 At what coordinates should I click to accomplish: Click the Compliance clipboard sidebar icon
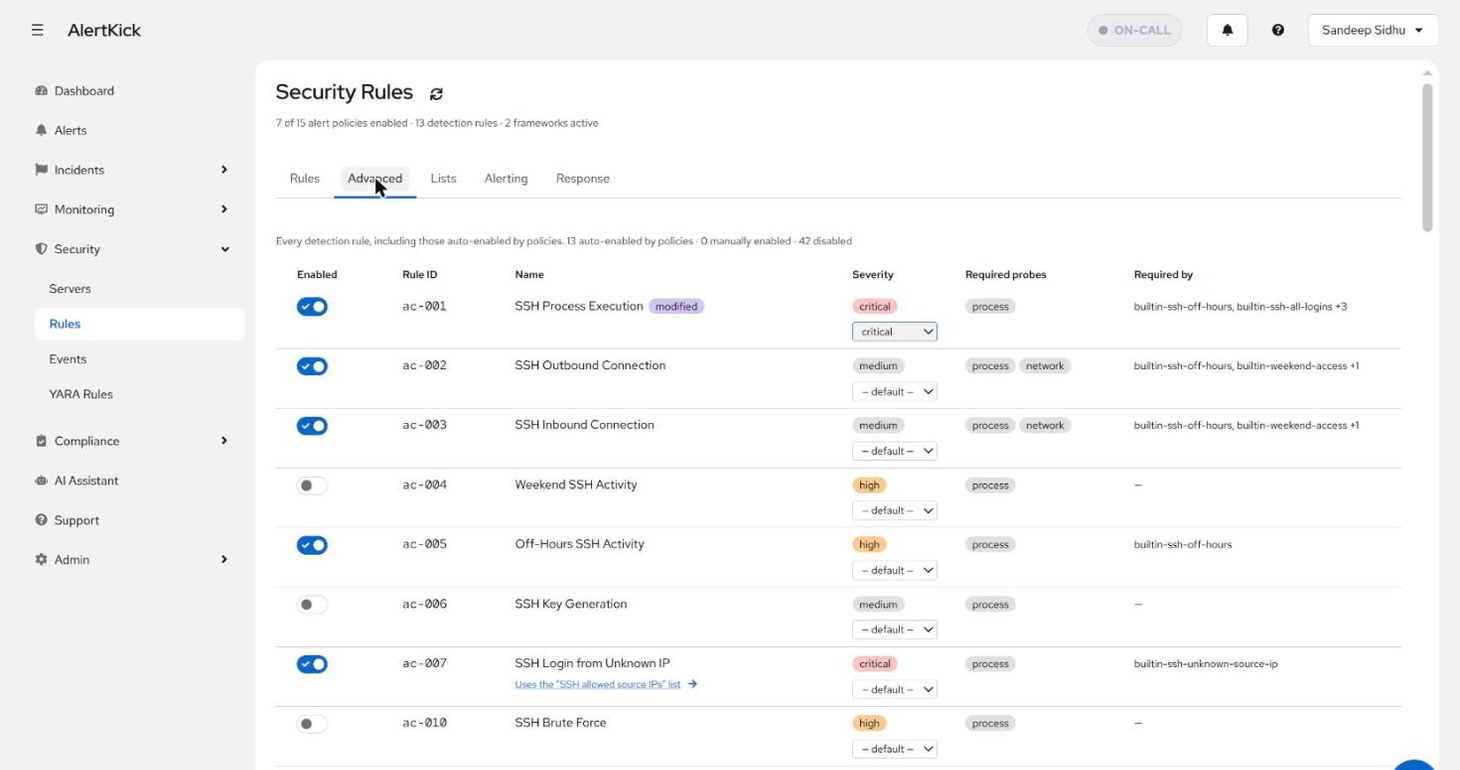41,441
